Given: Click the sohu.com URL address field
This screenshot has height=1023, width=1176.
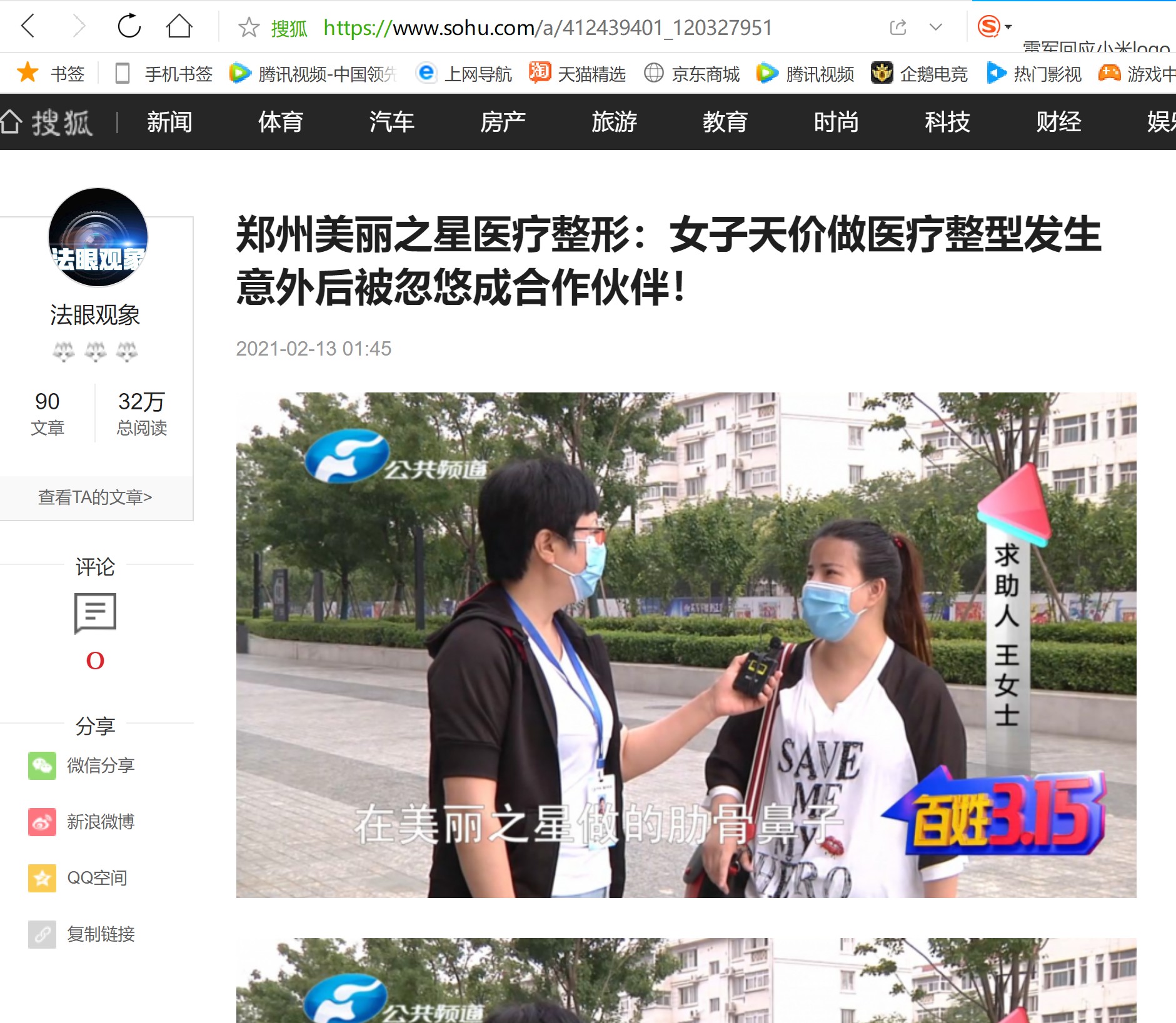Looking at the screenshot, I should (548, 27).
